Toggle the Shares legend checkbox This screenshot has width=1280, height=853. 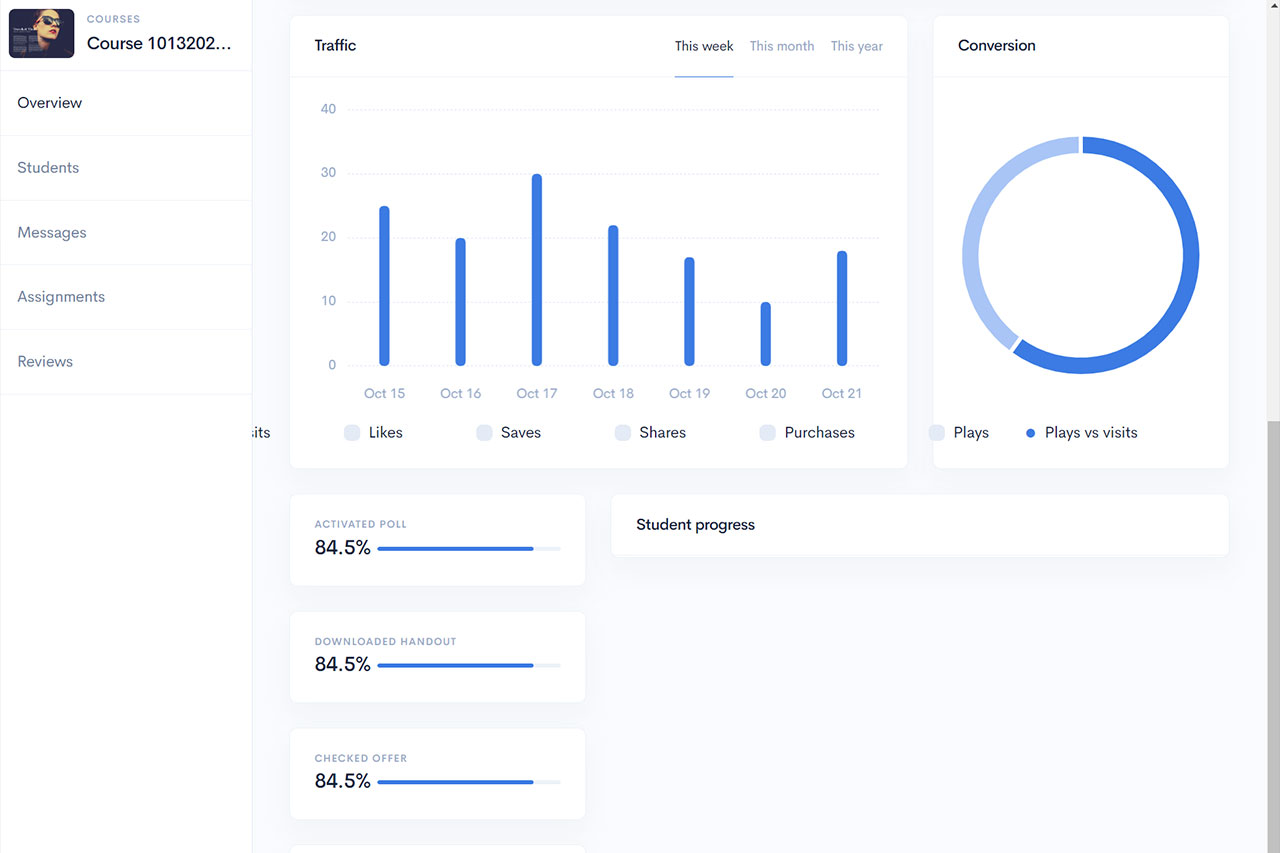click(623, 433)
